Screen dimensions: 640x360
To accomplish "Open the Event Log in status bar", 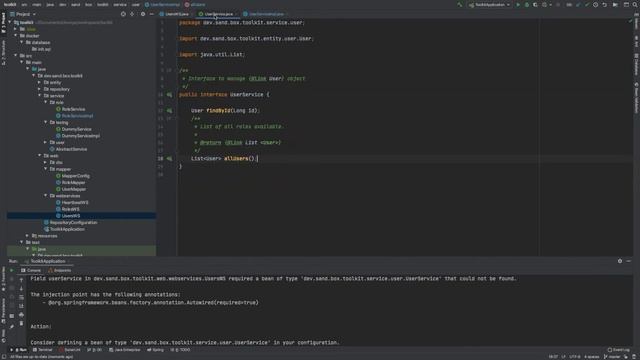I will (618, 350).
